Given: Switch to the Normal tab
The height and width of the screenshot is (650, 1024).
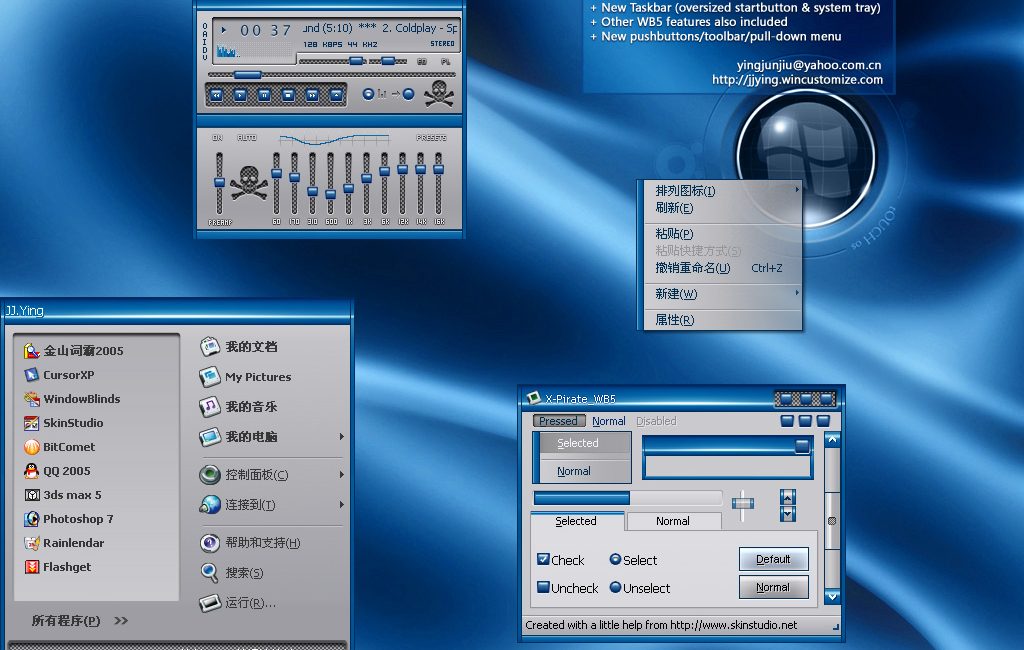Looking at the screenshot, I should (x=673, y=521).
